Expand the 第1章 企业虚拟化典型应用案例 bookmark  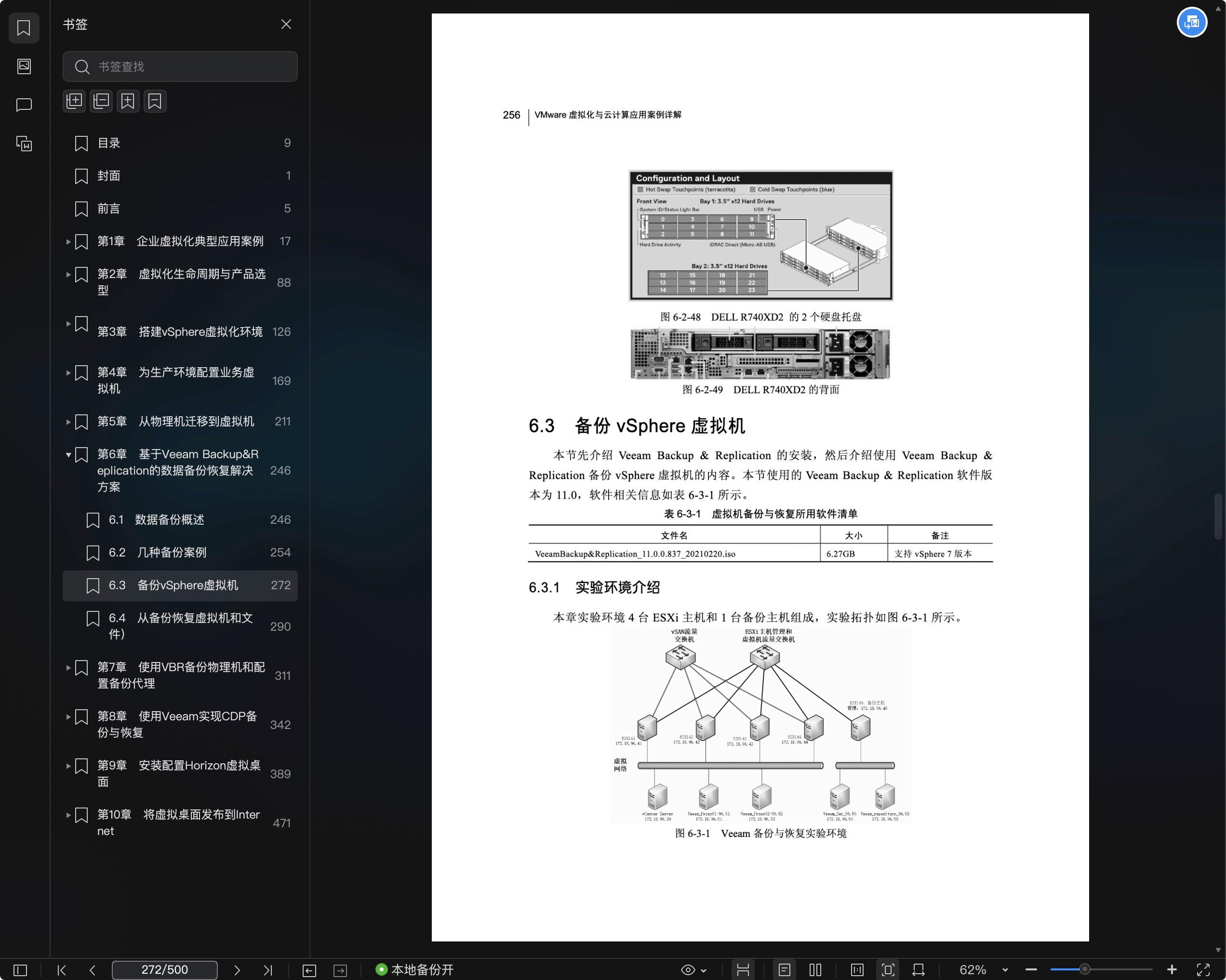coord(68,241)
